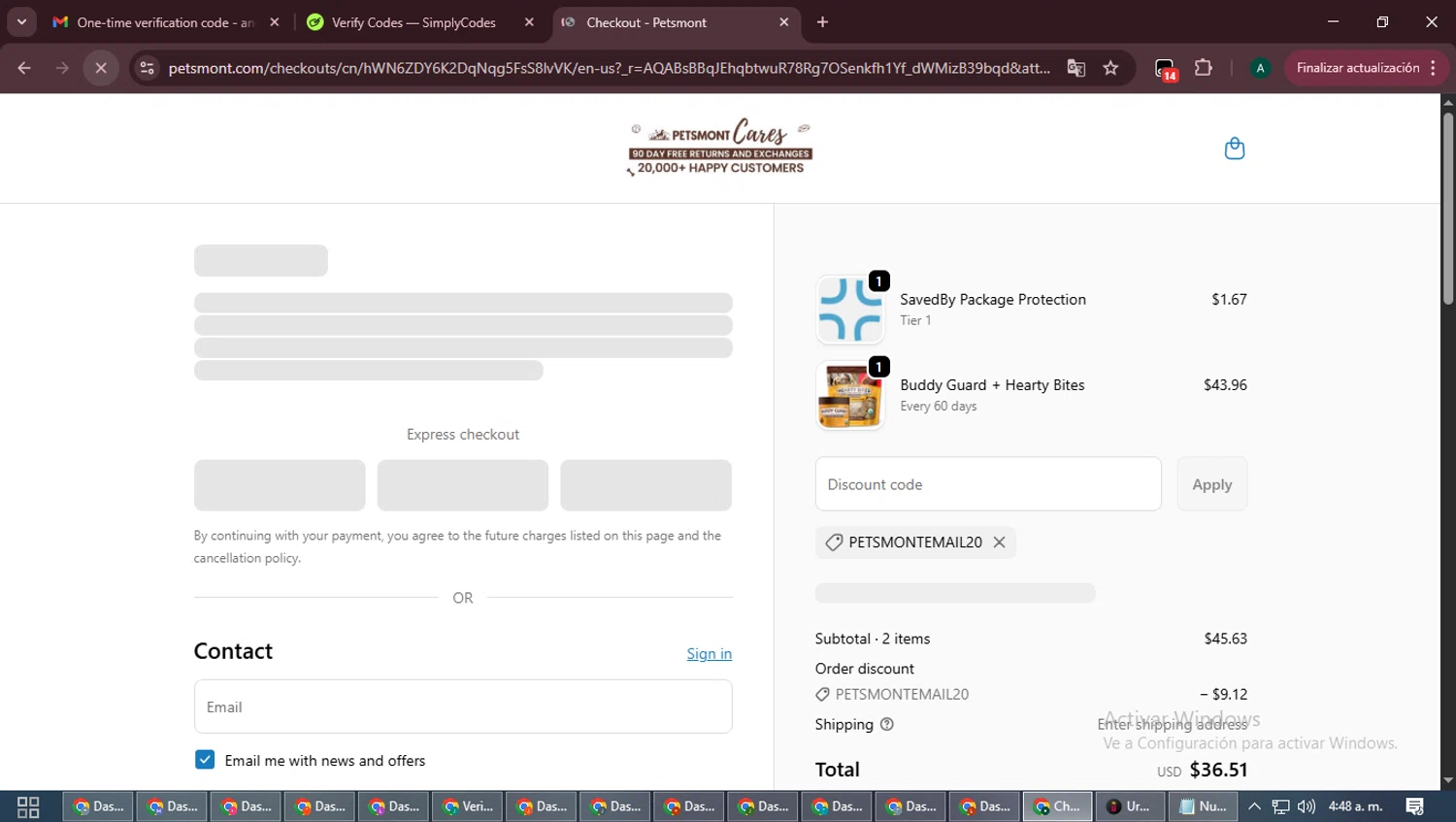Click the $1.67 price
The height and width of the screenshot is (822, 1456).
(x=1229, y=300)
